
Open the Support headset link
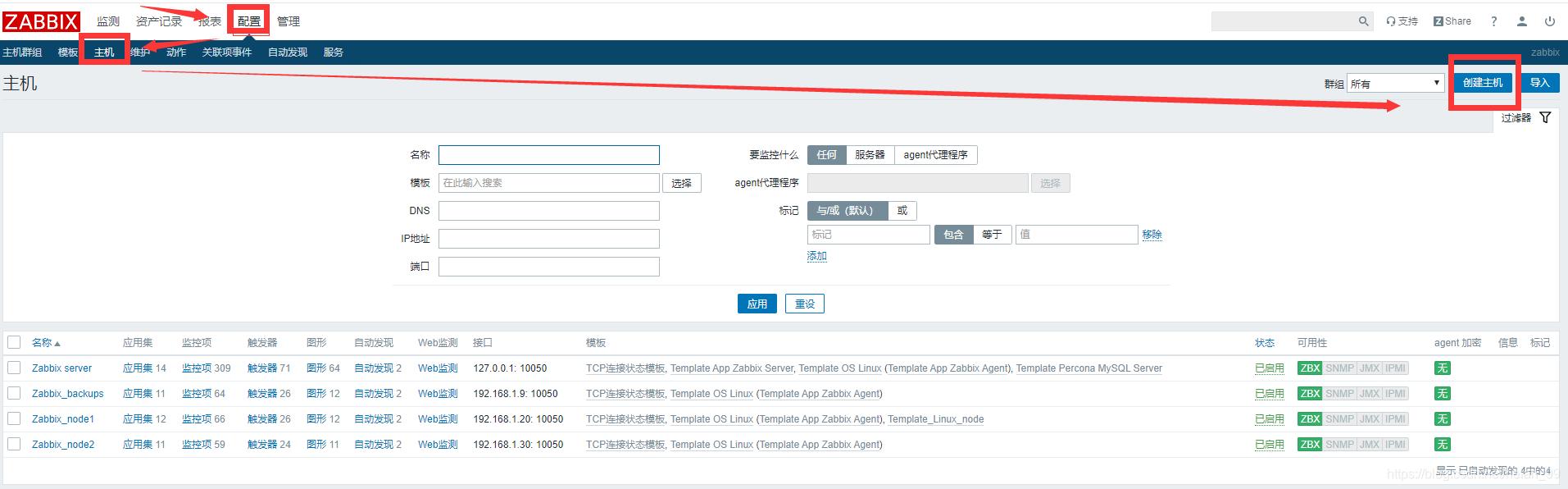(x=1402, y=21)
